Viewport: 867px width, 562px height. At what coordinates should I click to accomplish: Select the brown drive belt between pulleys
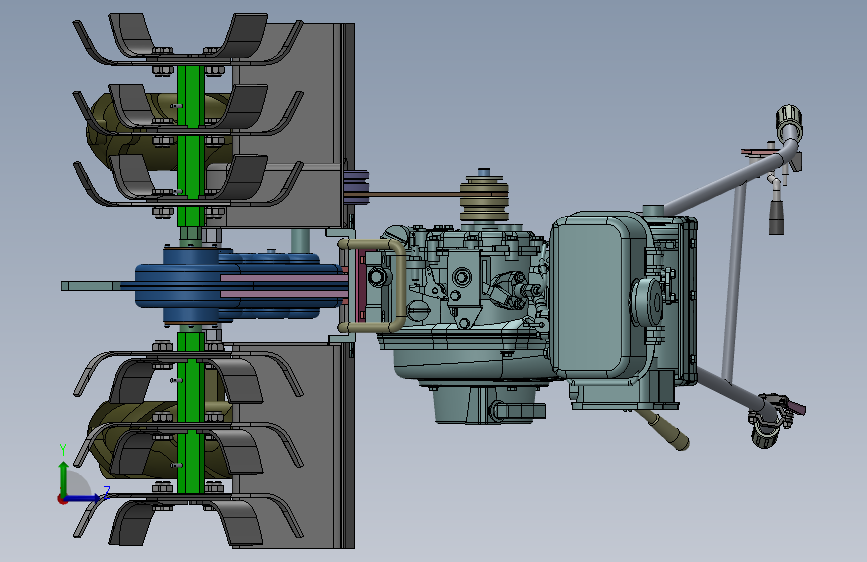click(x=414, y=194)
